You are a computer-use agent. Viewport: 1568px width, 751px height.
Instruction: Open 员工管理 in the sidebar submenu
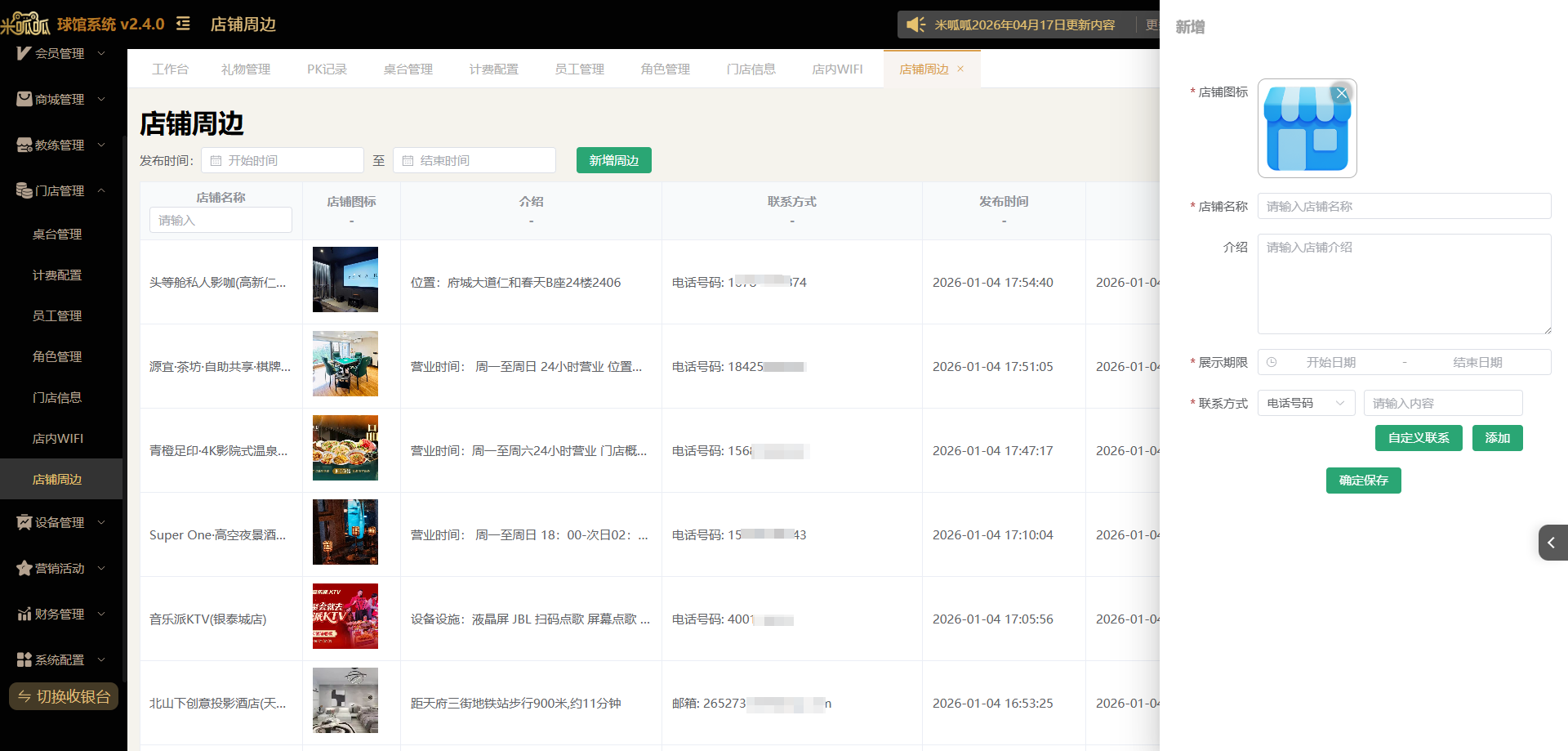tap(57, 315)
